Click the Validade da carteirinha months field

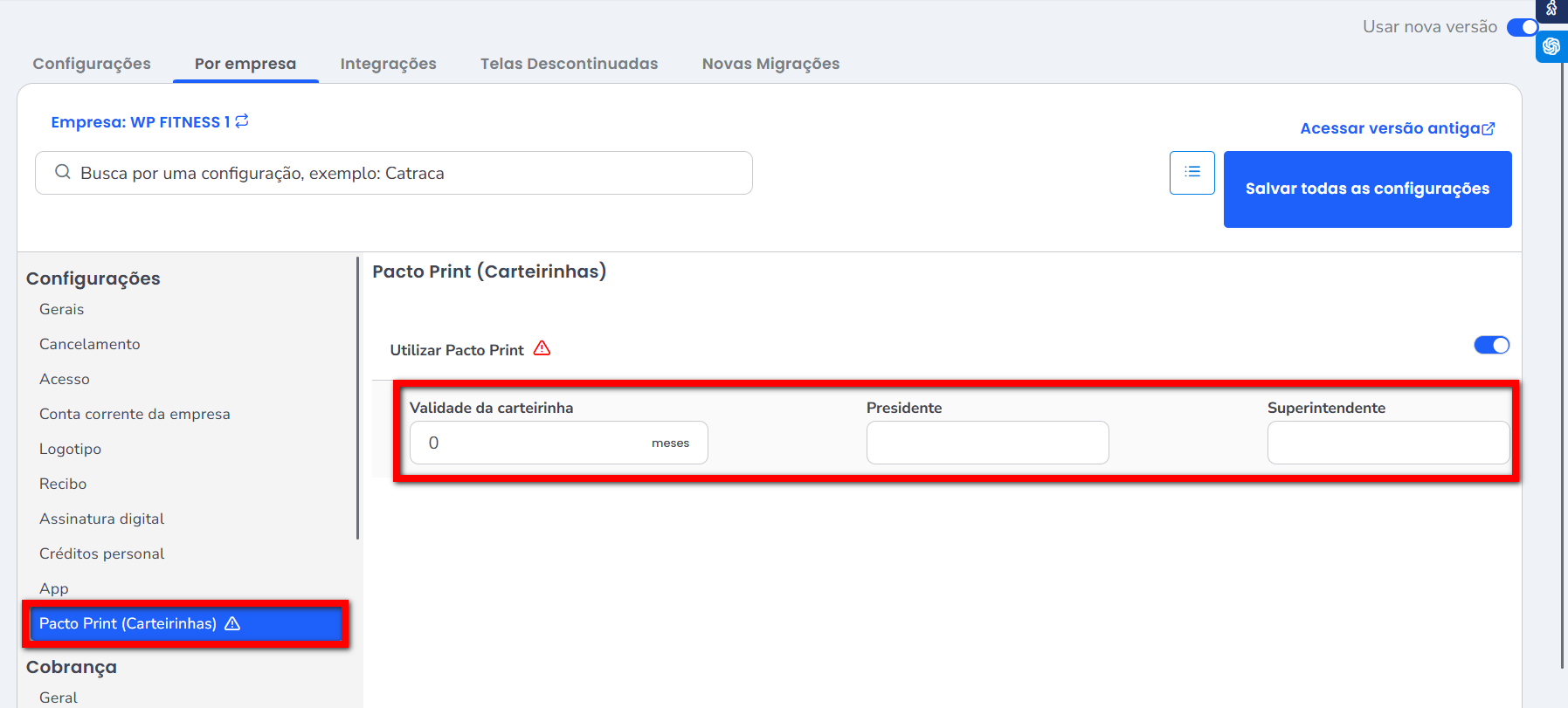coord(533,443)
